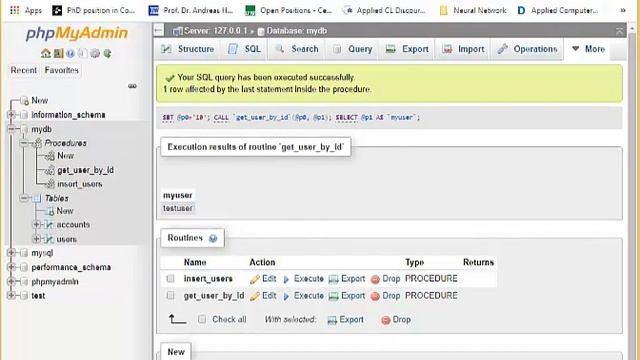Viewport: 640px width, 360px height.
Task: Expand the mysql database node
Action: 11,253
